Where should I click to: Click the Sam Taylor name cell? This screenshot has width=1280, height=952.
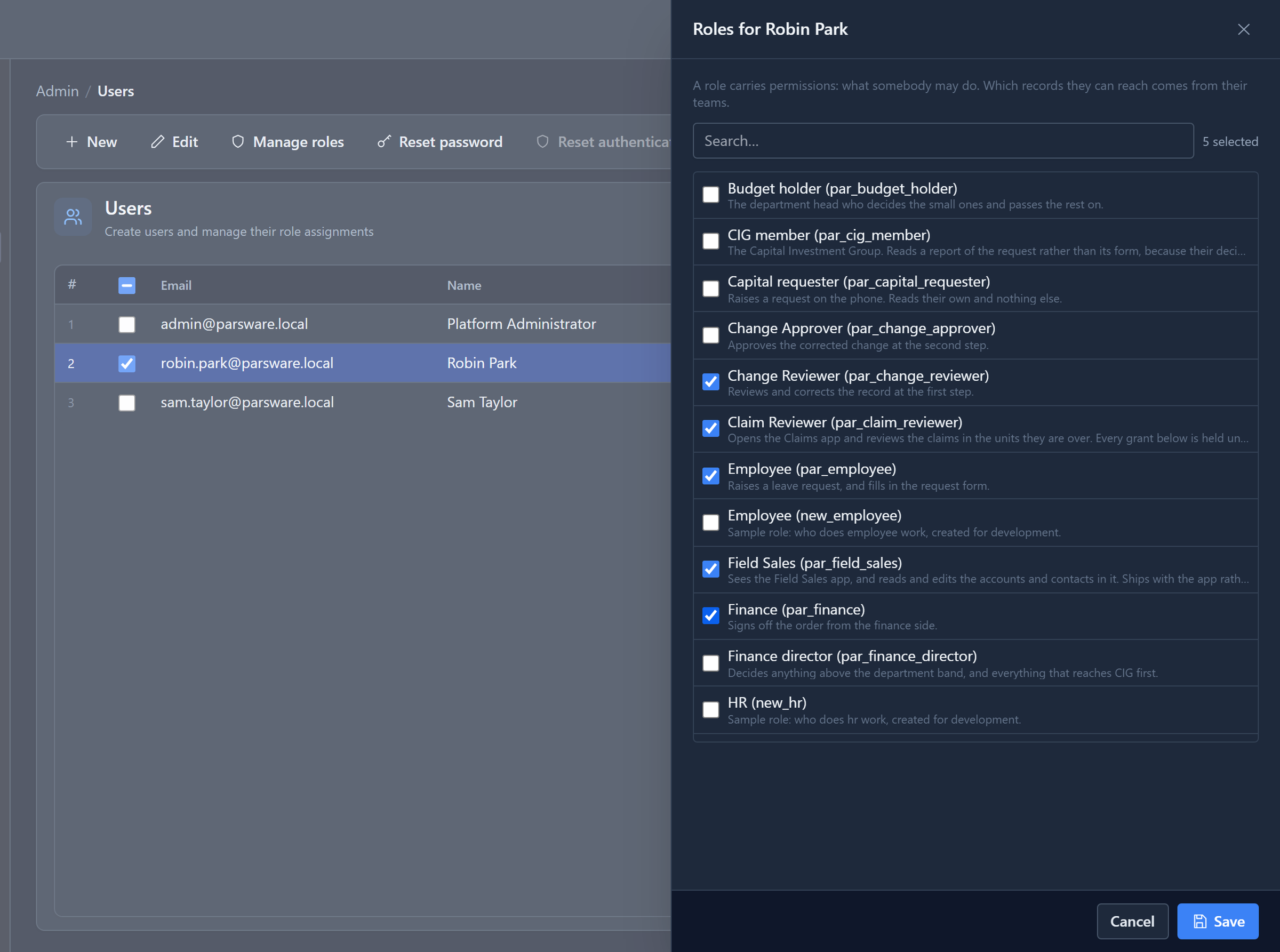482,402
